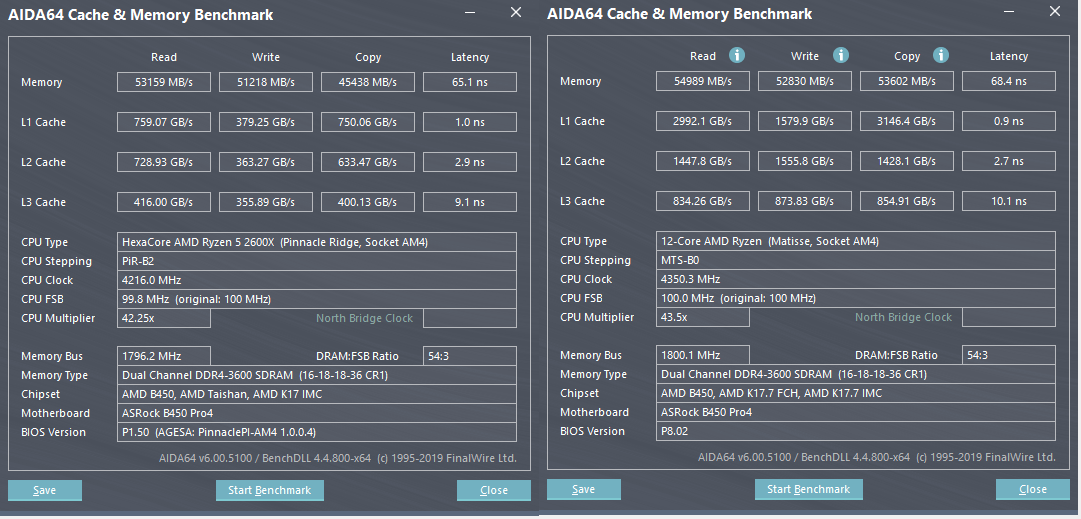Select L2 Cache Write value 1555.8 GB/s
This screenshot has height=519, width=1081.
pyautogui.click(x=805, y=161)
